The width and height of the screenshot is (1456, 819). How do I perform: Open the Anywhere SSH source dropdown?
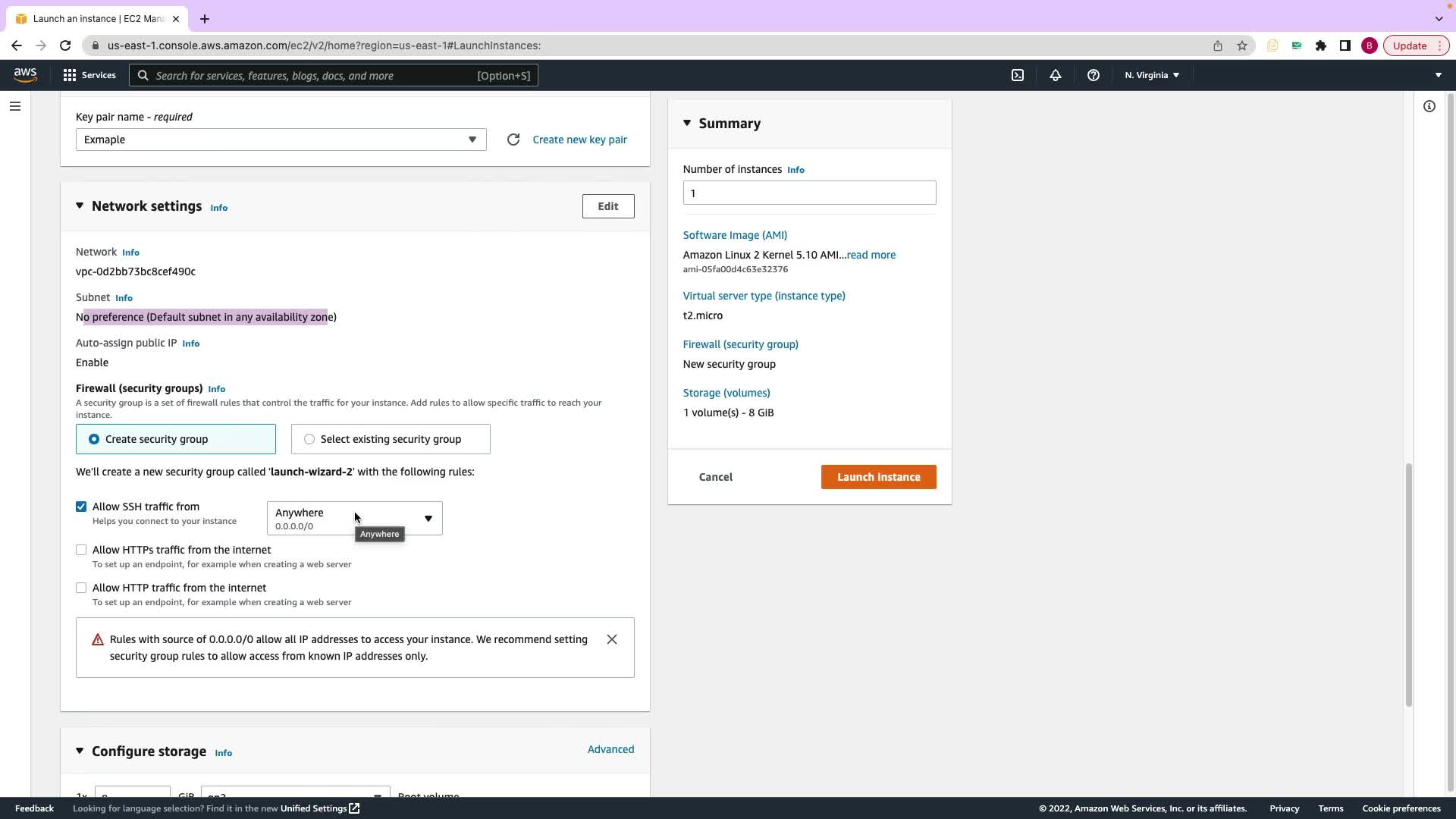pyautogui.click(x=354, y=519)
